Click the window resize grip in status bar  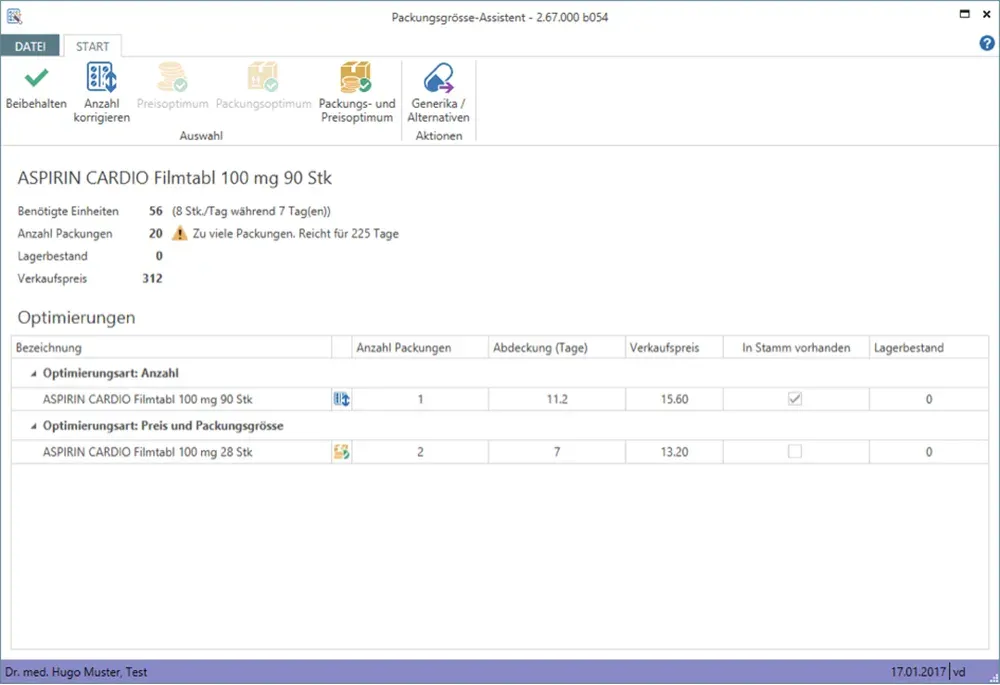(x=994, y=678)
